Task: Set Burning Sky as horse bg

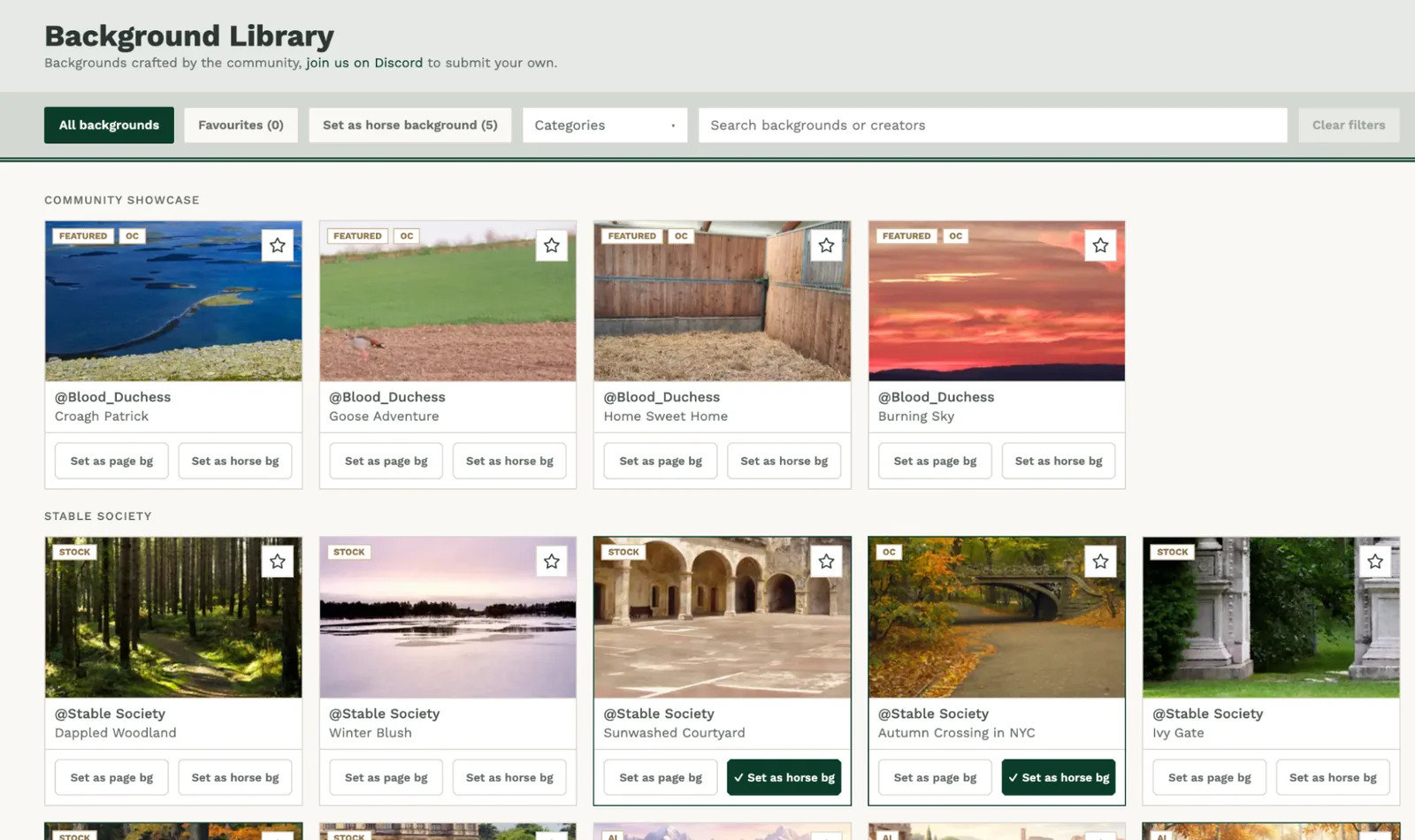Action: (1059, 461)
